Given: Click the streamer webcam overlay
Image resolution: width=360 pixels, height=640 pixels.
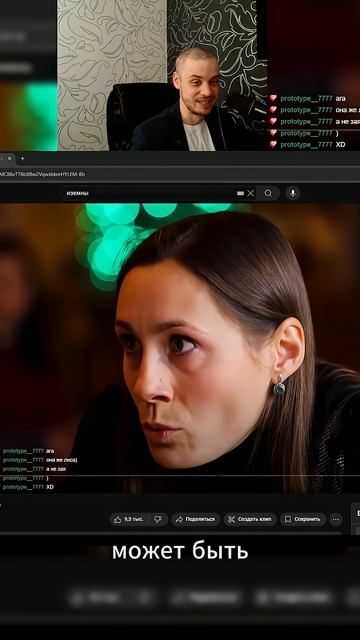Looking at the screenshot, I should point(162,76).
